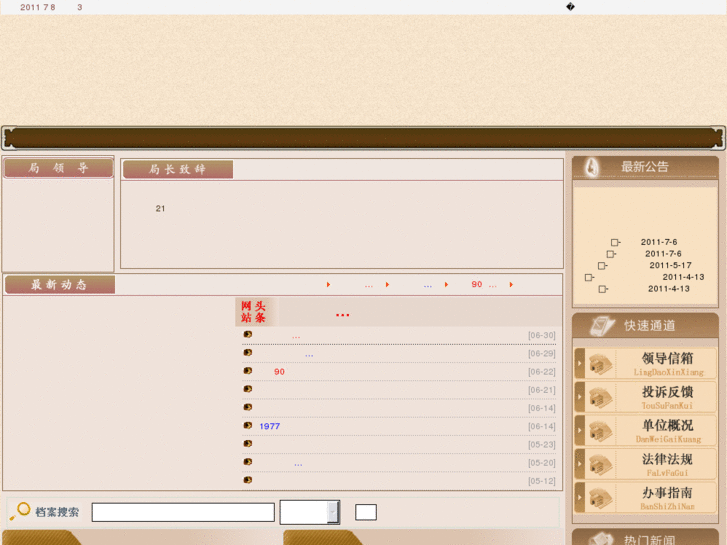This screenshot has width=727, height=545.
Task: Click the announcement icon beside 2011-5-17
Action: (602, 266)
